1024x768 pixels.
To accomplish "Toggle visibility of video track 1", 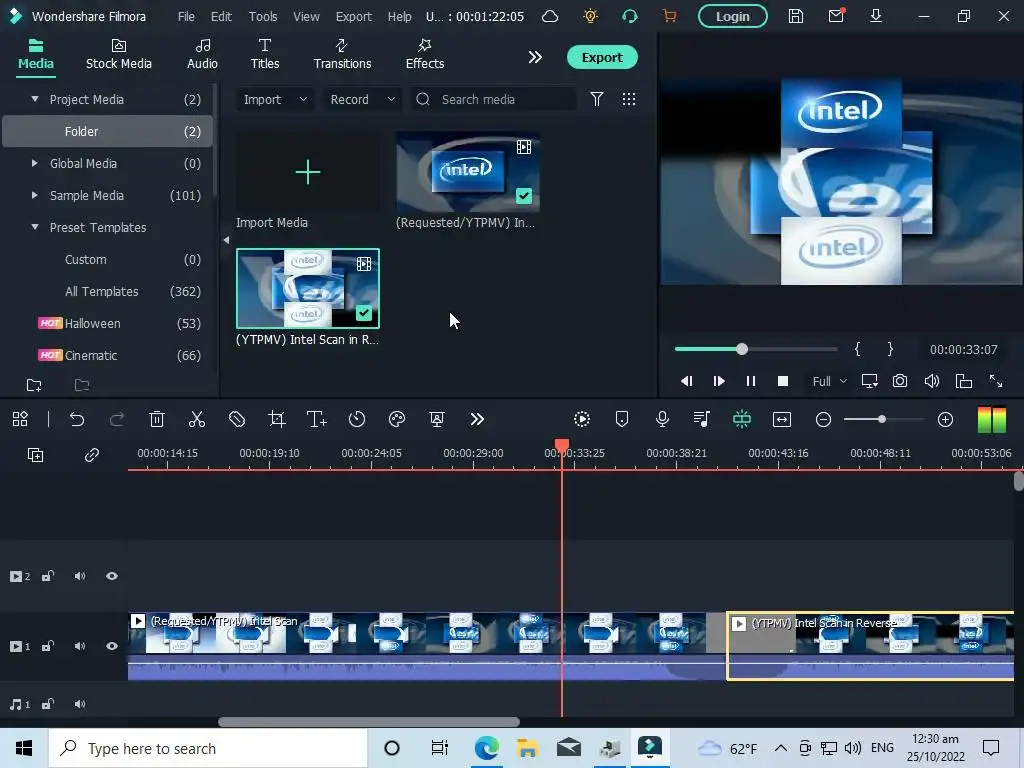I will pos(112,646).
